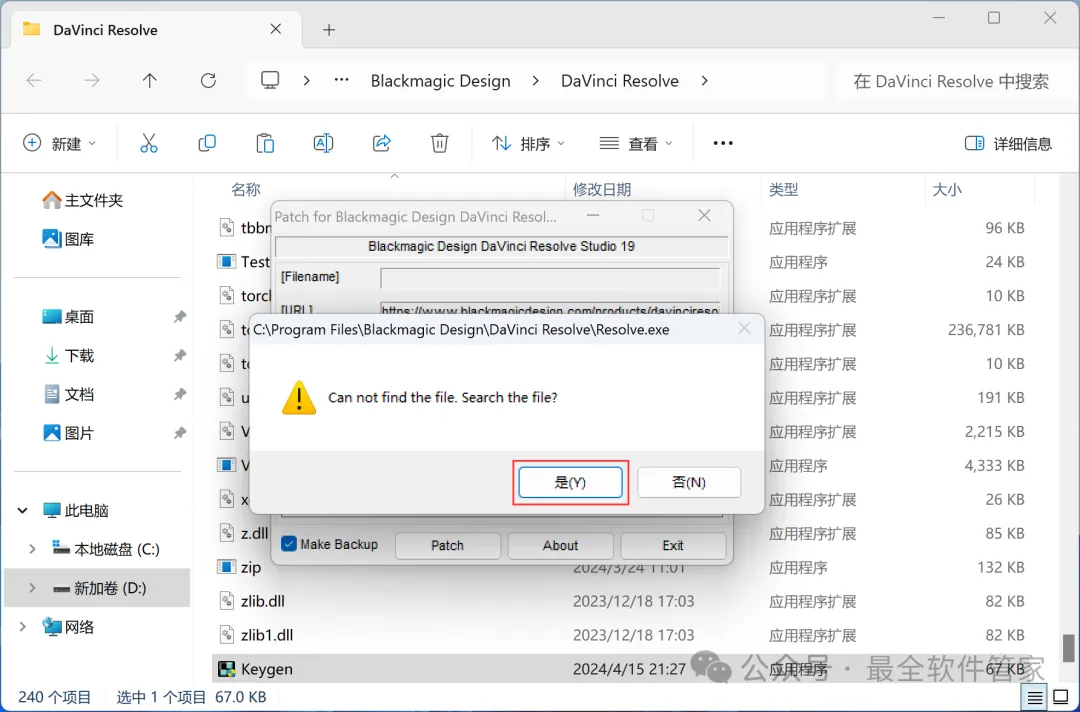Click the No 否(N) button in the dialog

pos(689,482)
